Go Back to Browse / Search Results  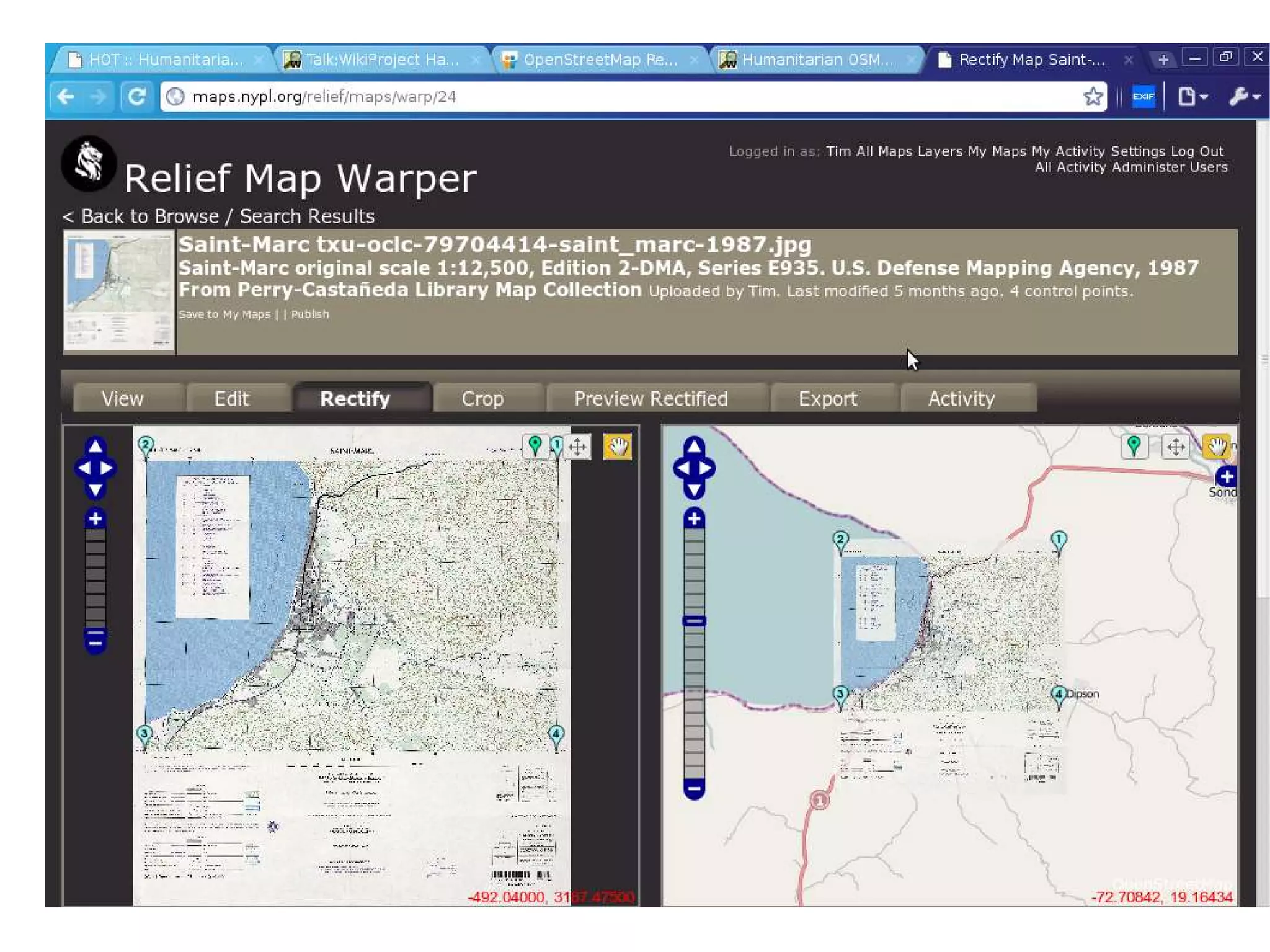point(219,216)
